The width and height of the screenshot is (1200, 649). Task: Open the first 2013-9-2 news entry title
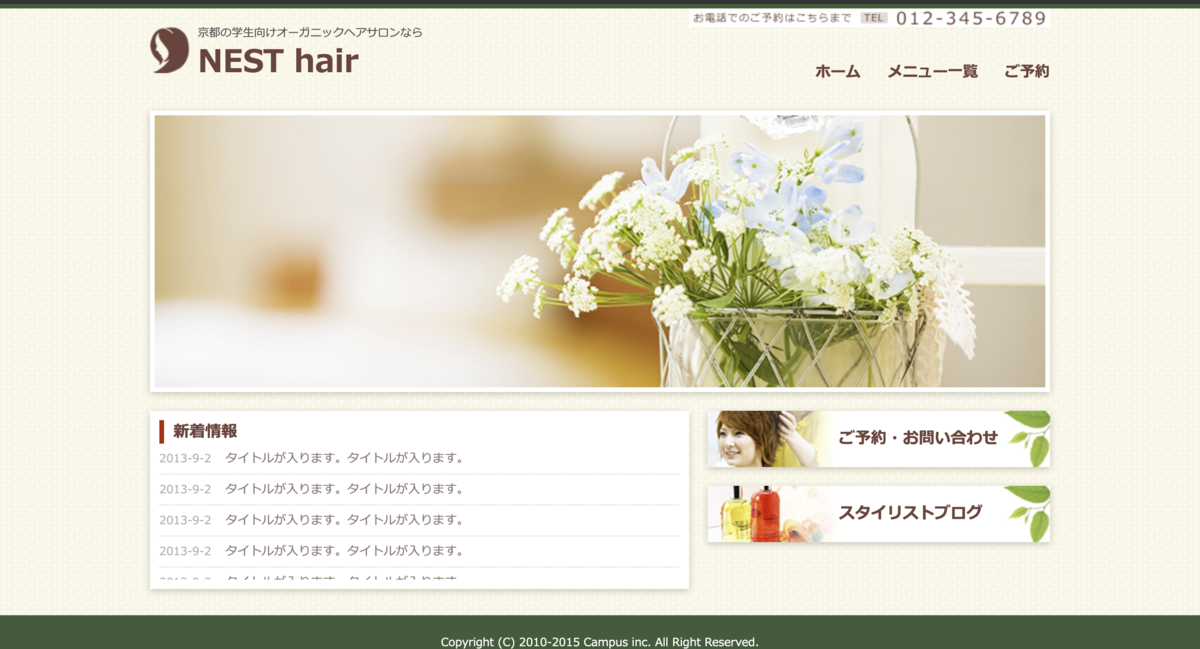(345, 458)
